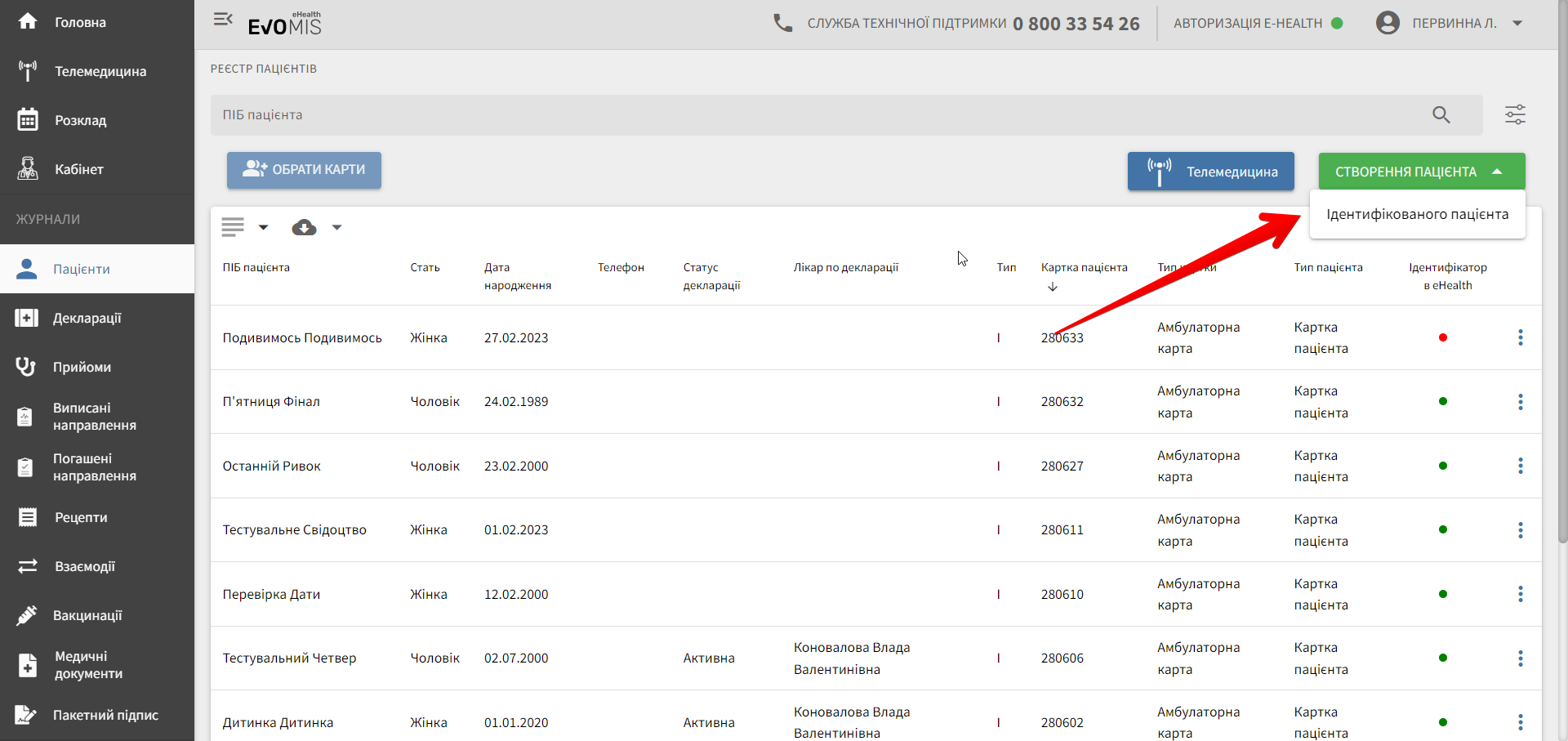Select Ідентифікованого пацієнта menu option
The width and height of the screenshot is (1568, 741).
coord(1417,215)
